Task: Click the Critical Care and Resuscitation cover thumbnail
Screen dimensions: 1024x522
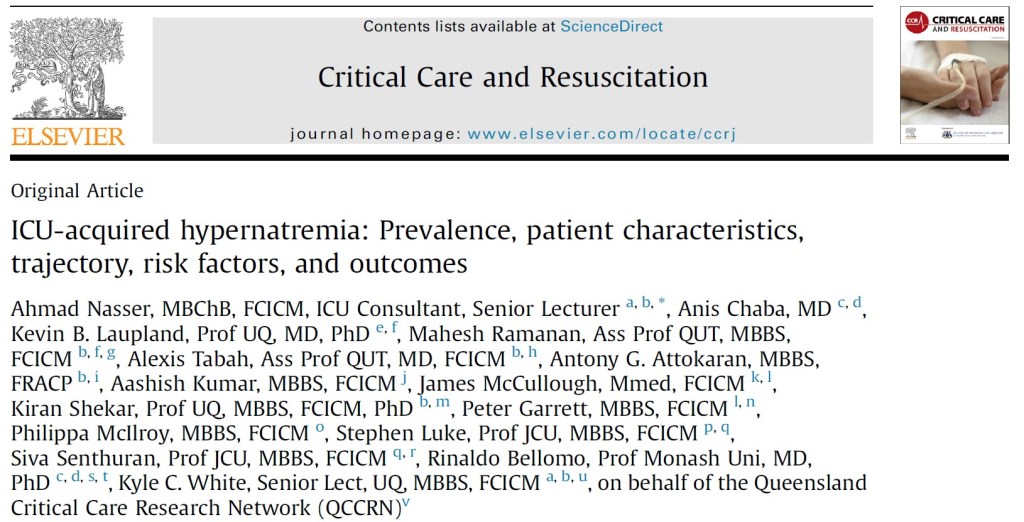Action: pos(953,75)
